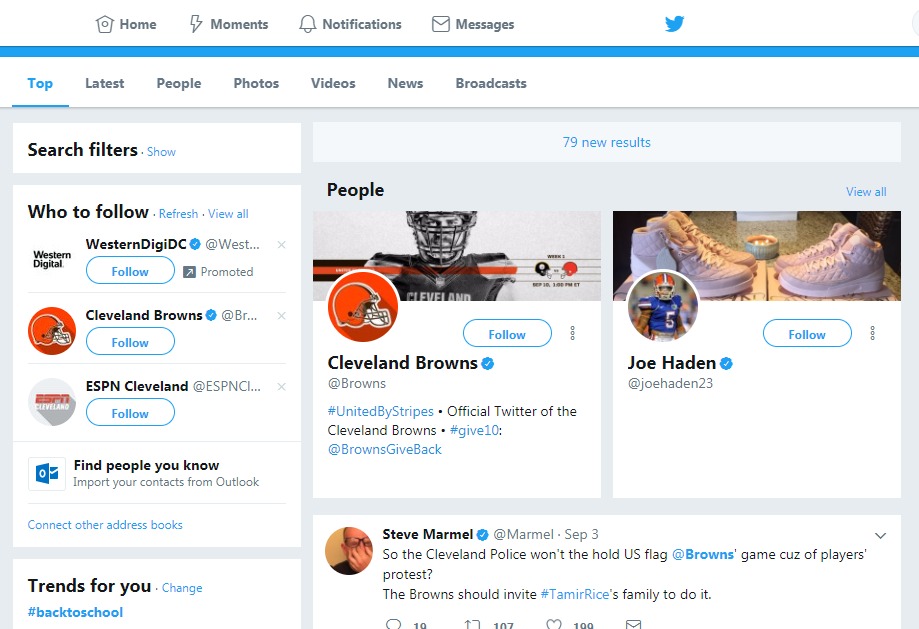Image resolution: width=919 pixels, height=629 pixels.
Task: Switch to the Videos tab
Action: (333, 83)
